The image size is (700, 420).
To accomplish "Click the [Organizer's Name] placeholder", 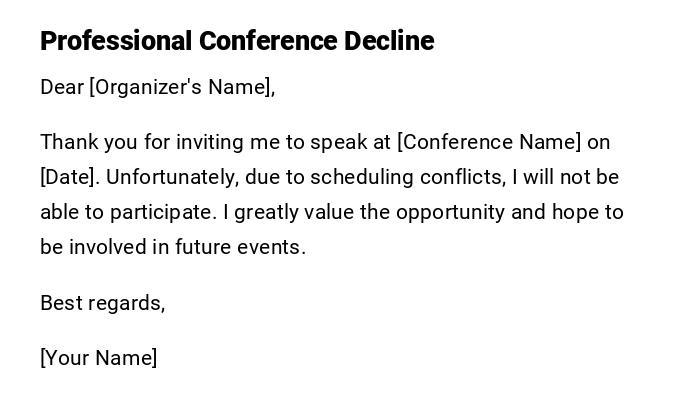I will [x=182, y=87].
